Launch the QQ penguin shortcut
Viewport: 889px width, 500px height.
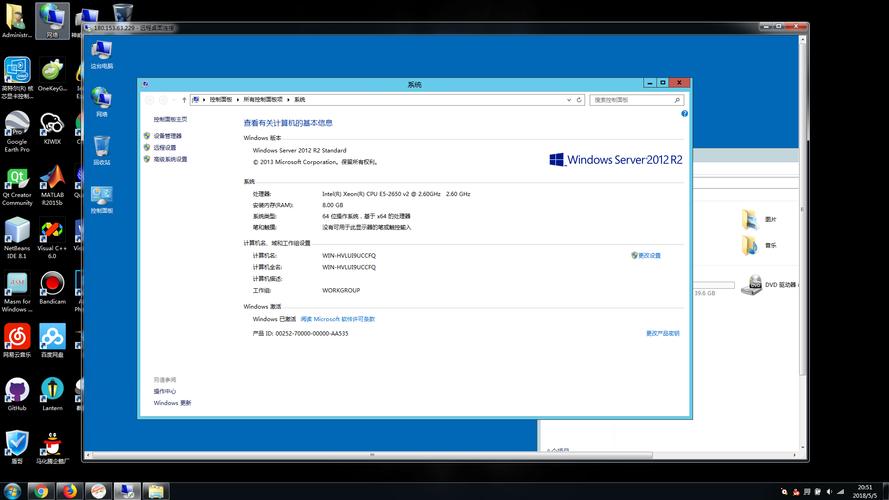[x=52, y=447]
